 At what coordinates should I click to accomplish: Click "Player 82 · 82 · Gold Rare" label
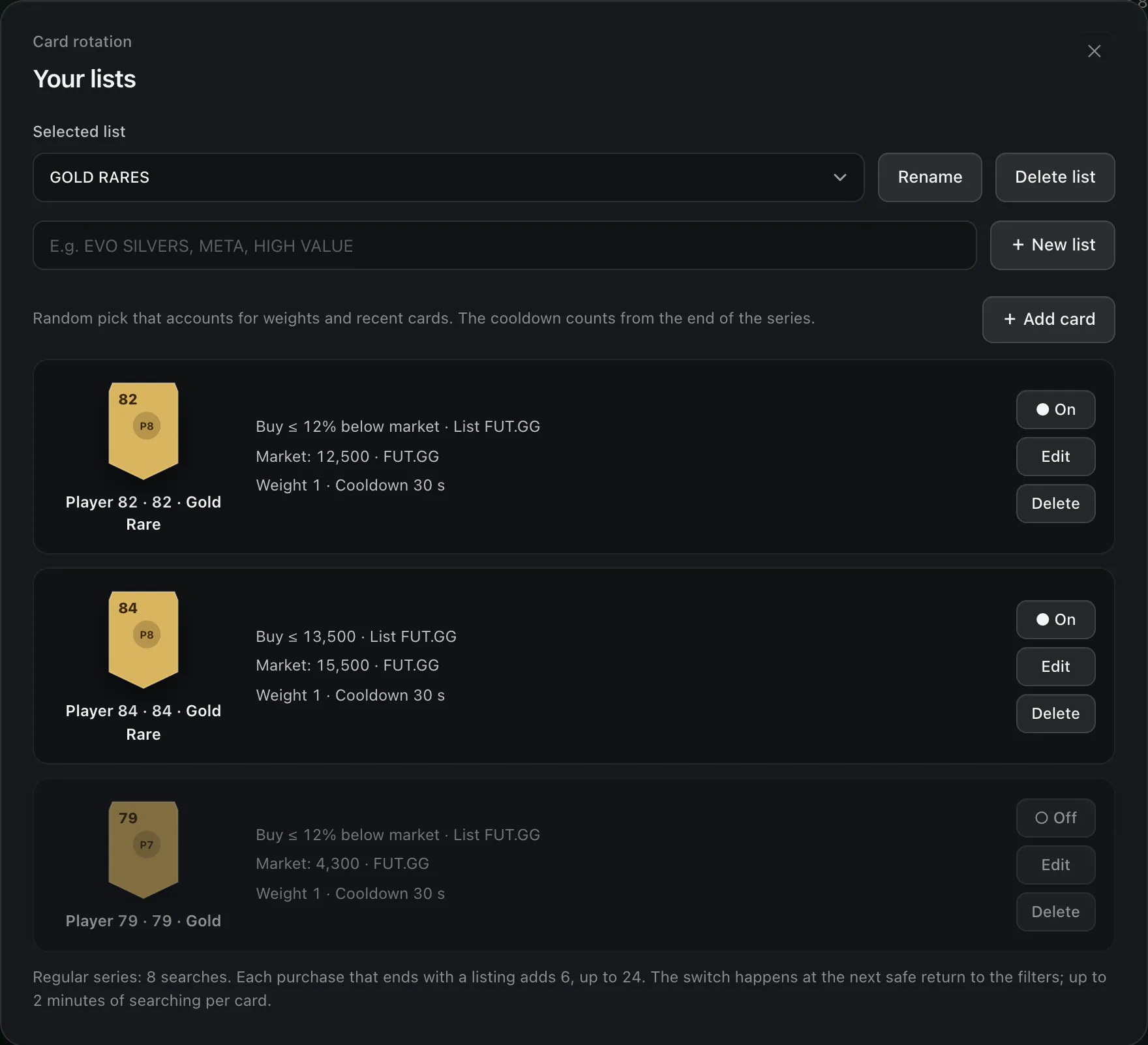[143, 513]
